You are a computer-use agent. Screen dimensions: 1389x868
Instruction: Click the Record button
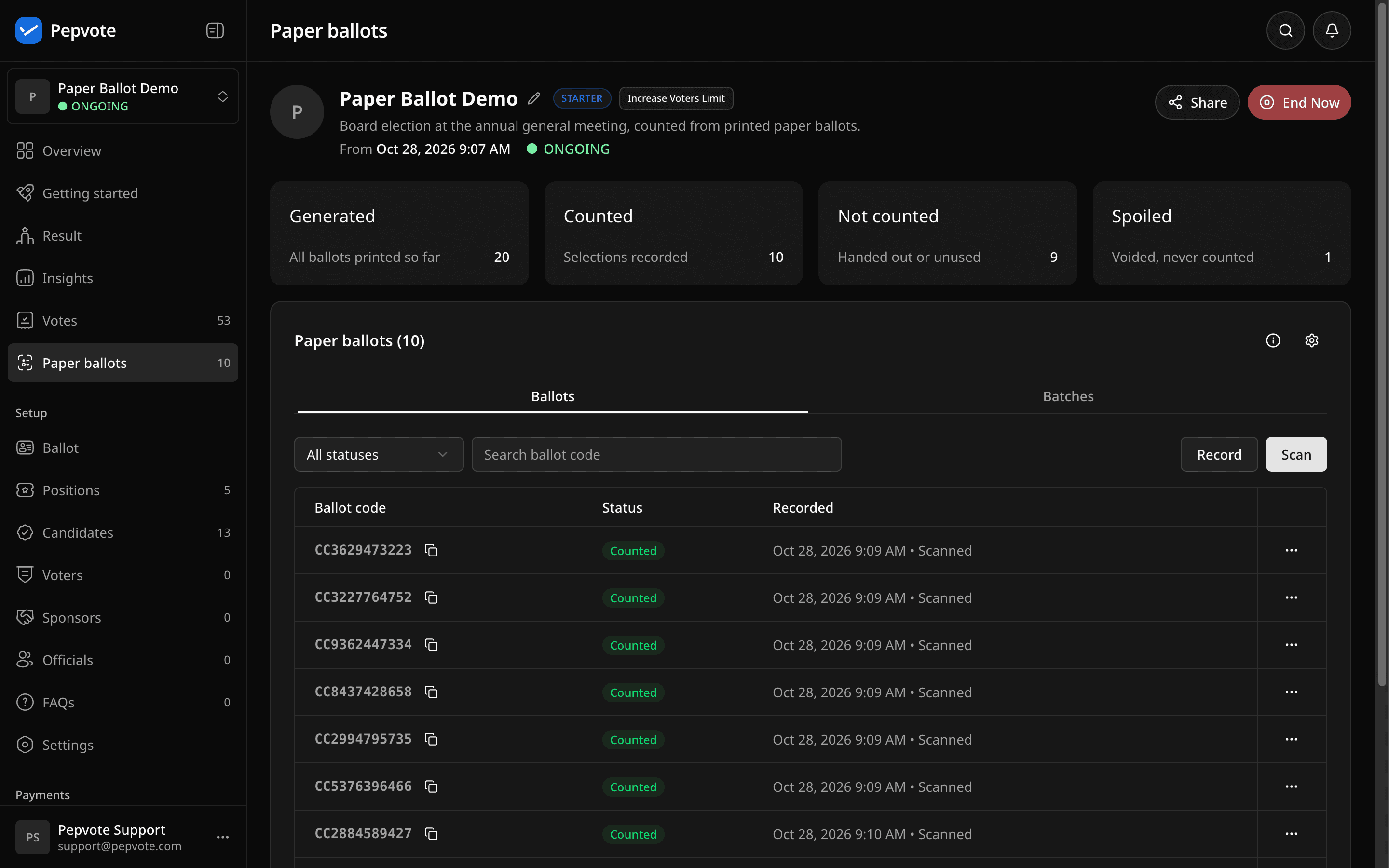tap(1219, 455)
